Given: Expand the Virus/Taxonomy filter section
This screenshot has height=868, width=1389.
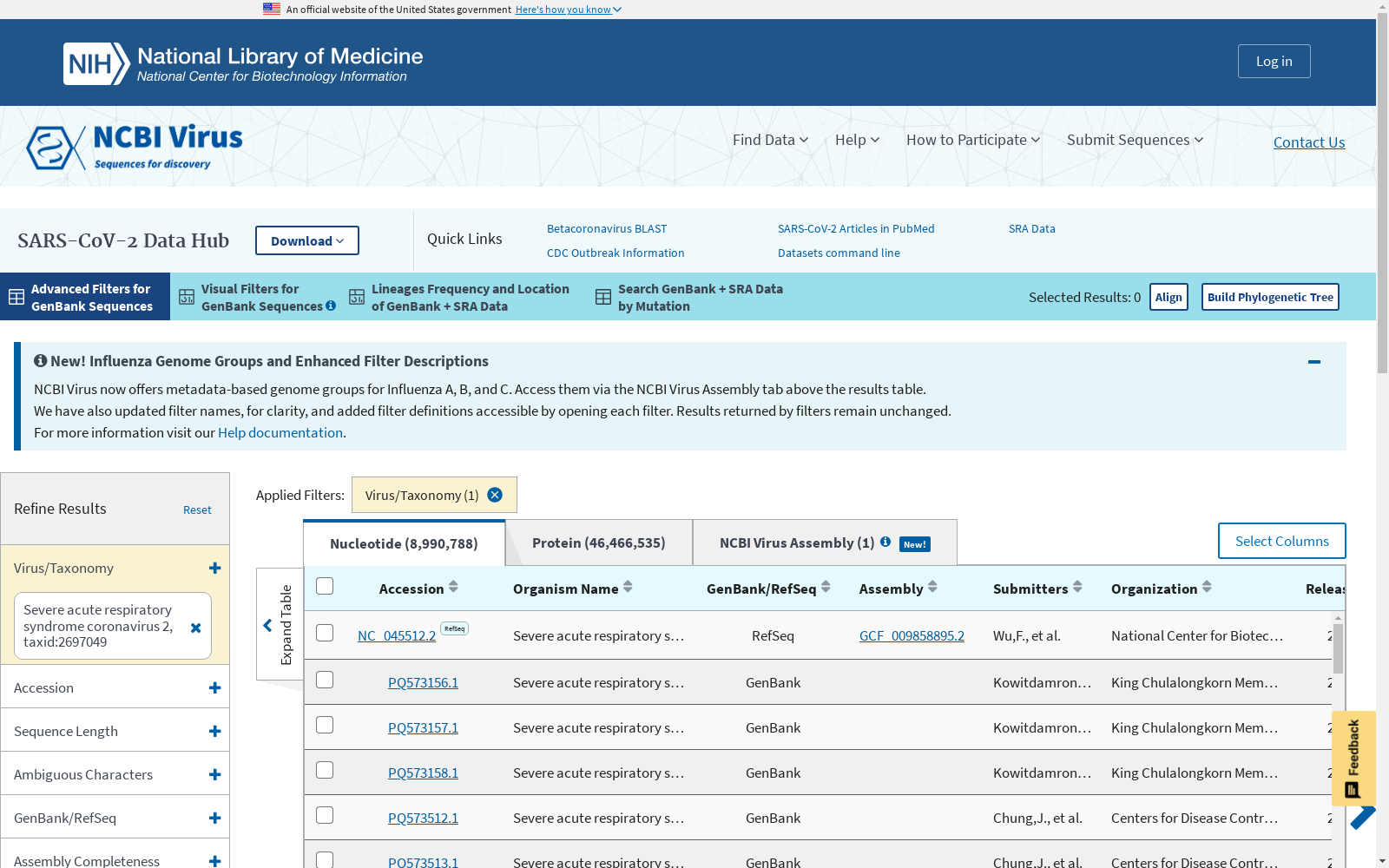Looking at the screenshot, I should coord(214,568).
